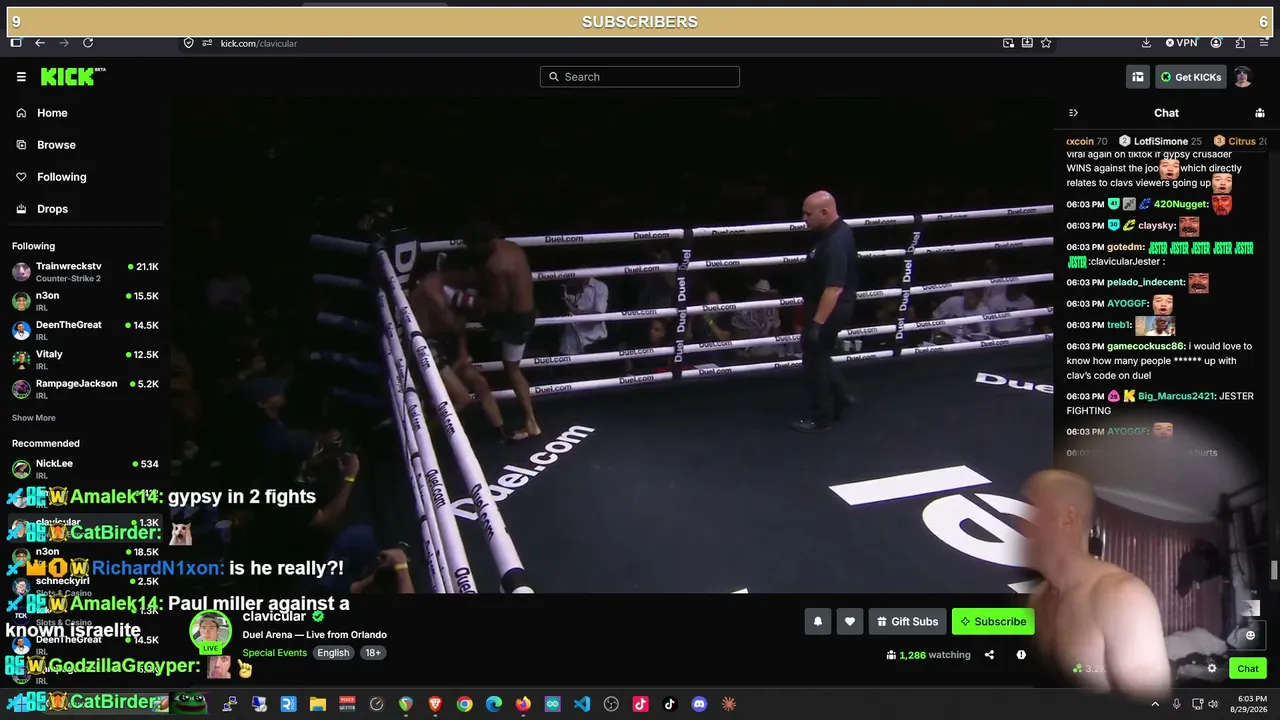Screen dimensions: 1280x720
Task: Open DeenTheGreat channel showing 14.5K viewers
Action: point(85,330)
